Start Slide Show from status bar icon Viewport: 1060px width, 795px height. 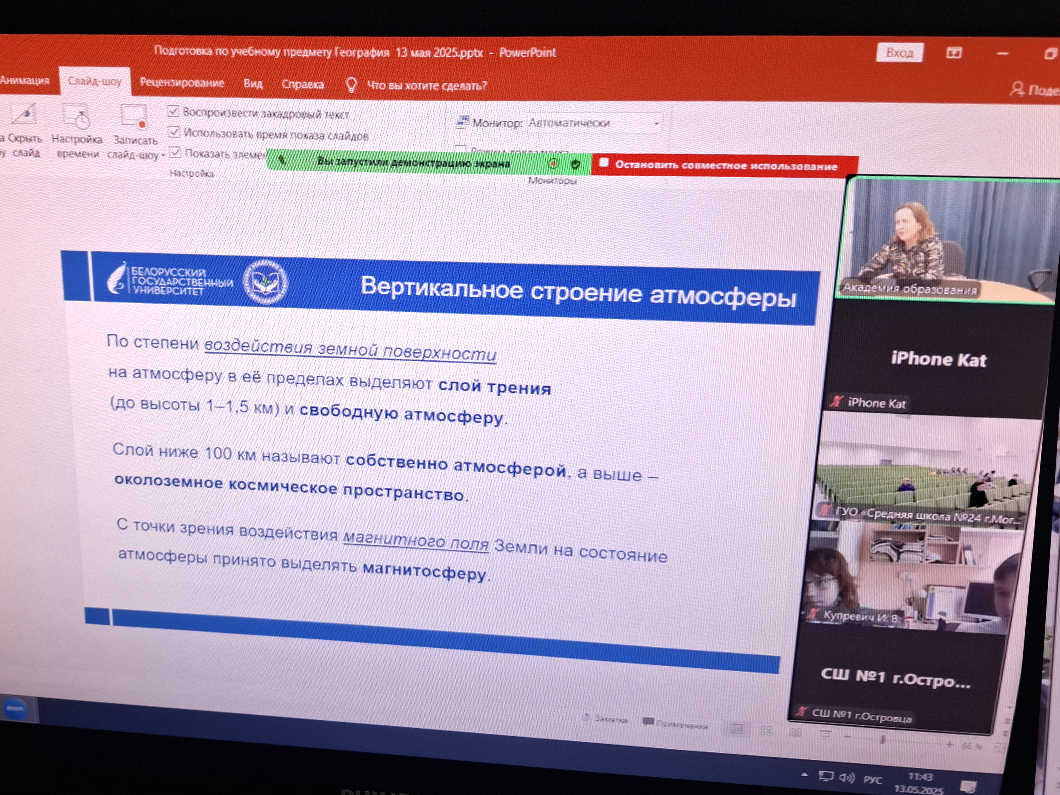tap(825, 735)
